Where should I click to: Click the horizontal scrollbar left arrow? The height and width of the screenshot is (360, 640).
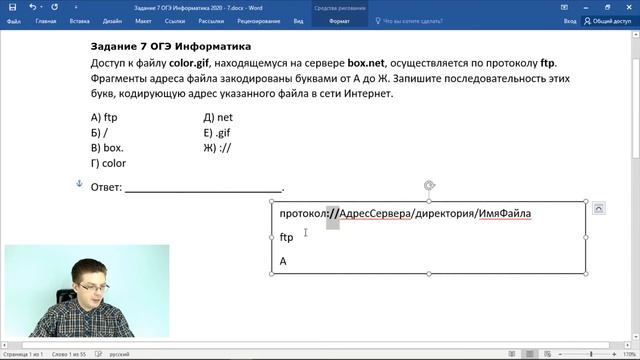(4, 345)
